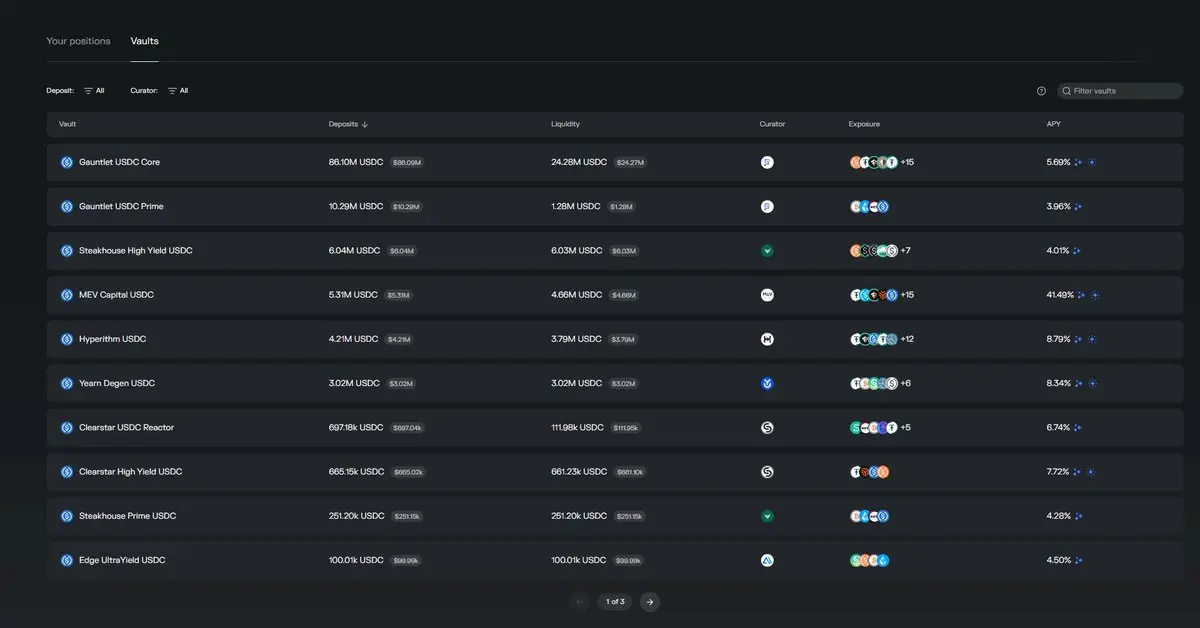1200x628 pixels.
Task: Click the Exposure column header
Action: click(864, 124)
